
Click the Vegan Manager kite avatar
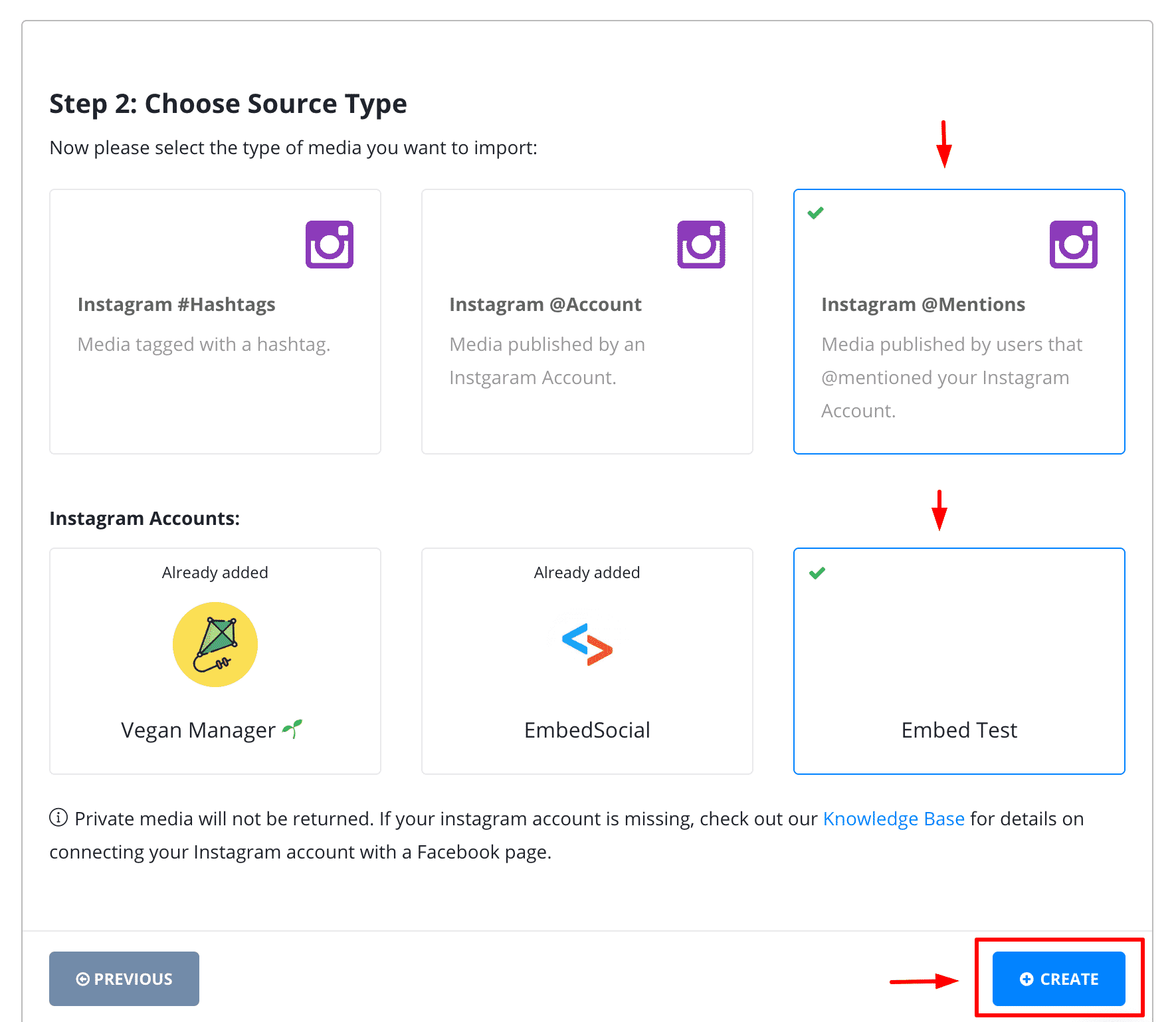215,645
